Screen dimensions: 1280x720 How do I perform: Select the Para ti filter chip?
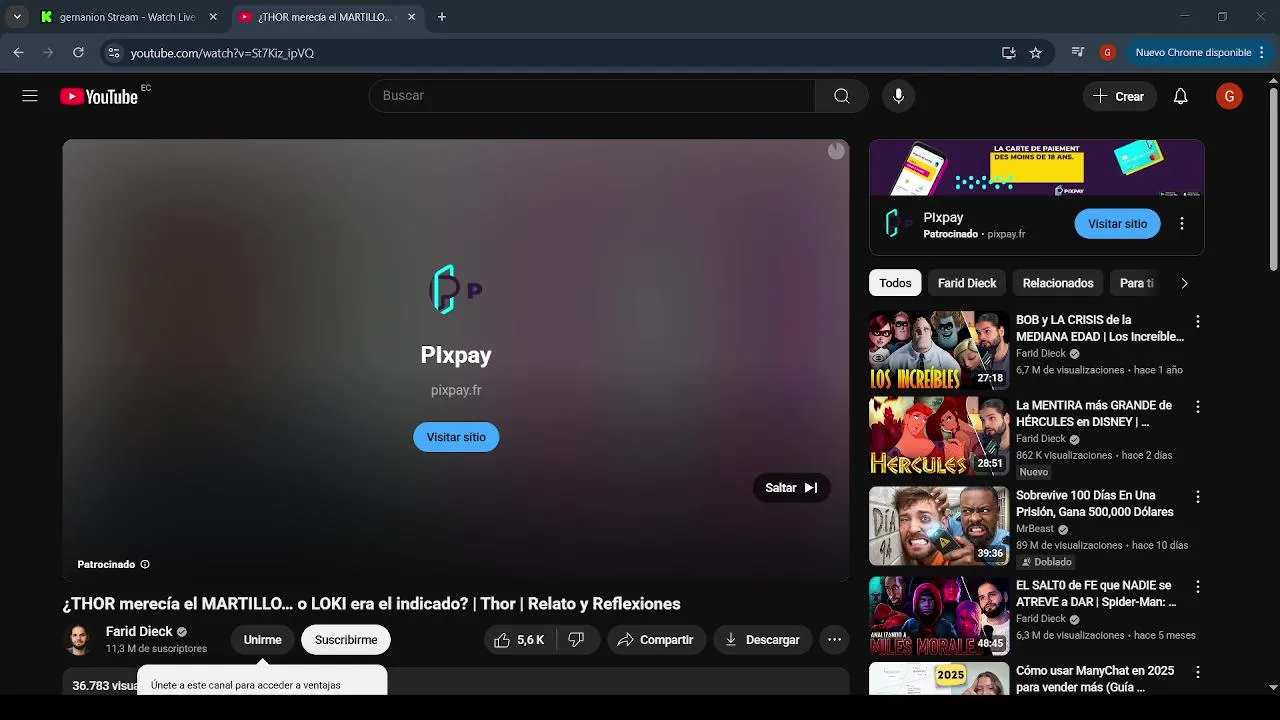click(x=1136, y=283)
